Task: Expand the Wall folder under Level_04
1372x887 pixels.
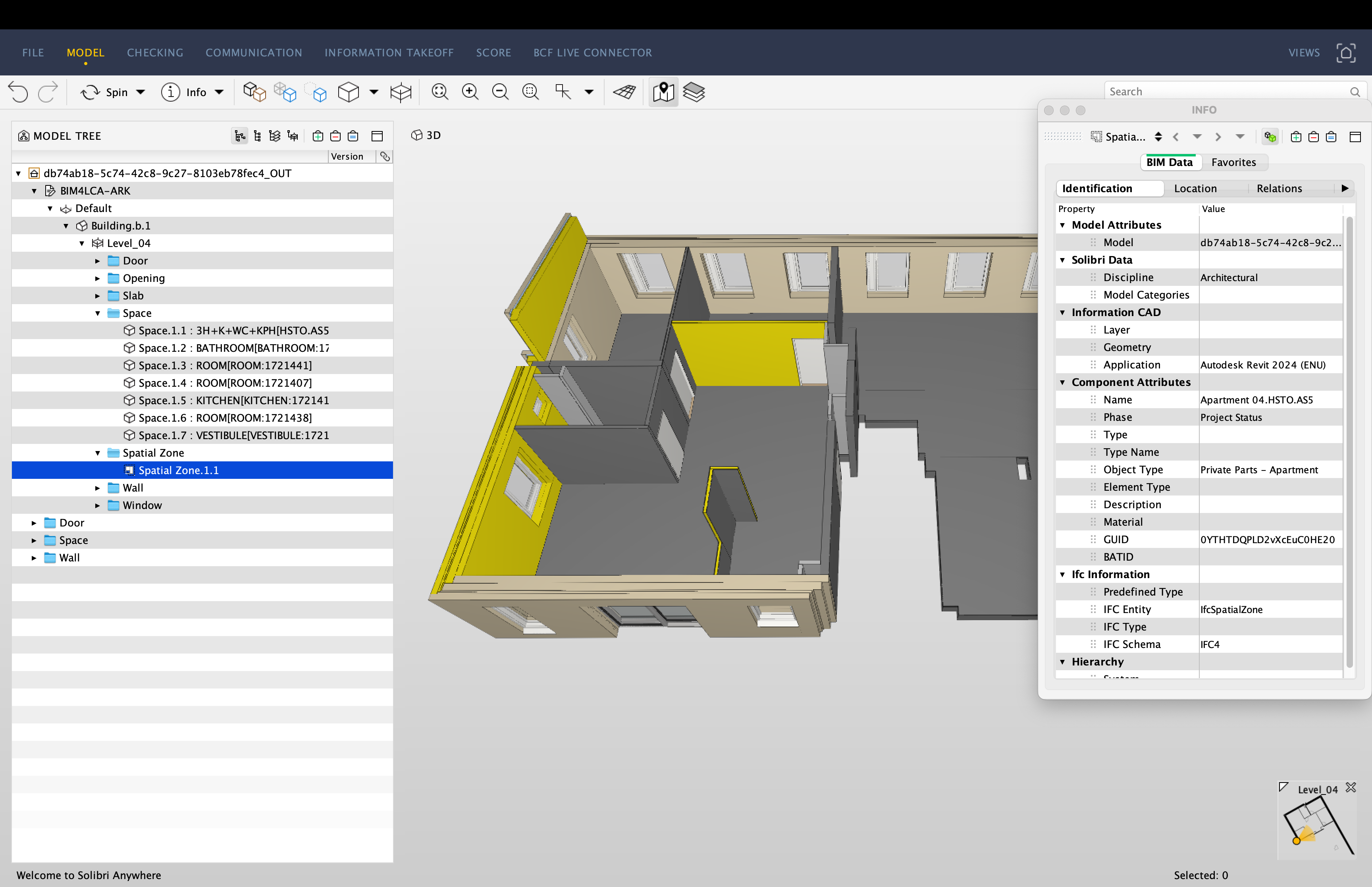Action: (x=97, y=488)
